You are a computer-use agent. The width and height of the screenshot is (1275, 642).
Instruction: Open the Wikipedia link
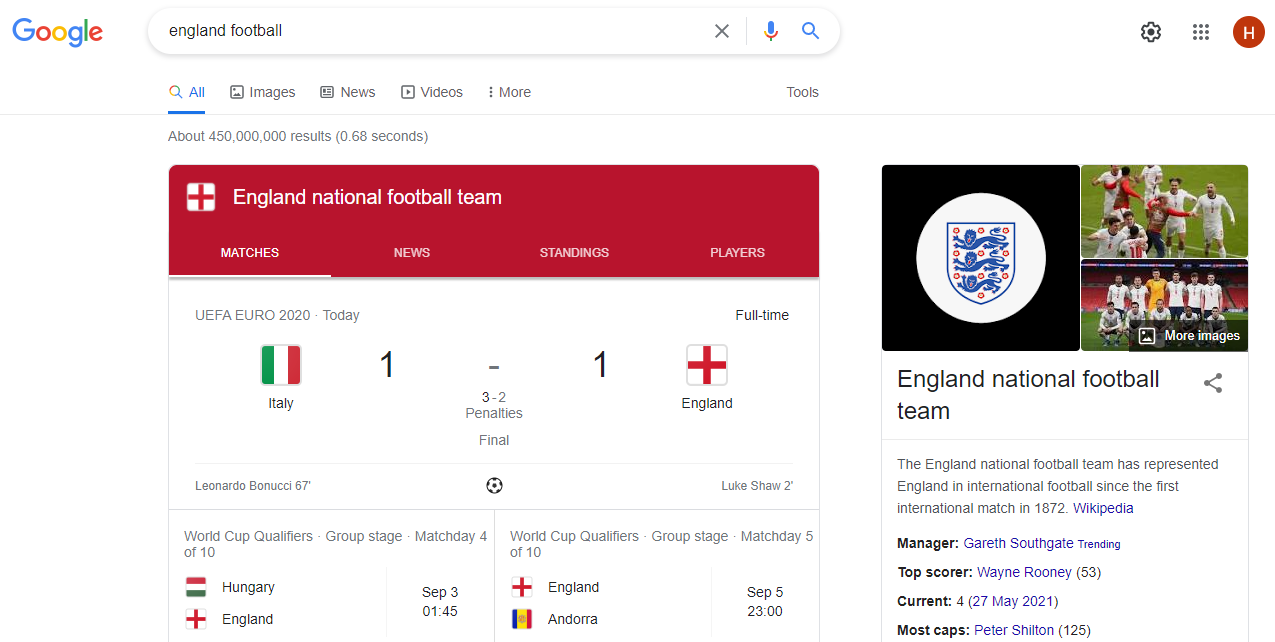[x=1104, y=508]
